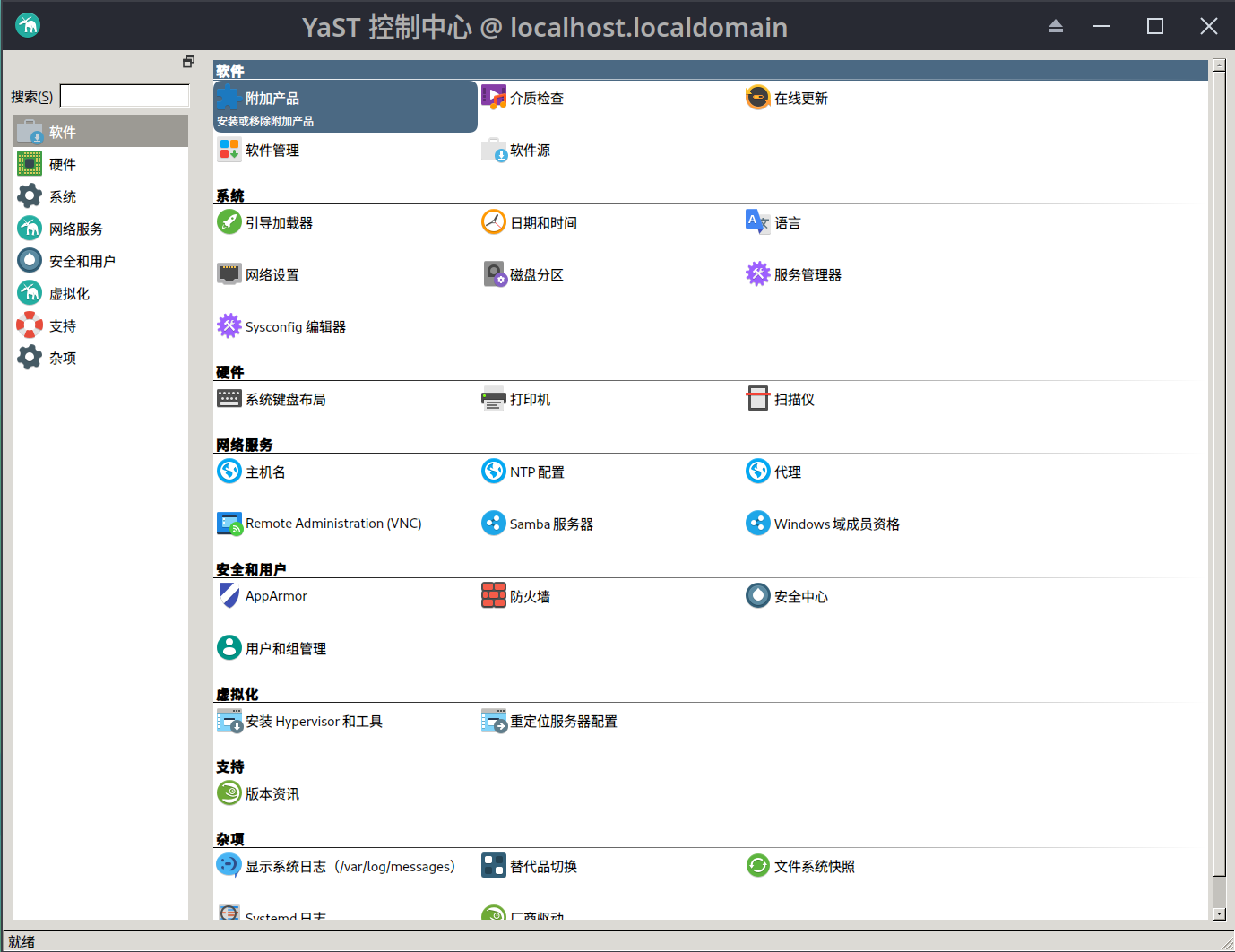Image resolution: width=1235 pixels, height=952 pixels.
Task: Select 支持 category in sidebar
Action: [x=100, y=325]
